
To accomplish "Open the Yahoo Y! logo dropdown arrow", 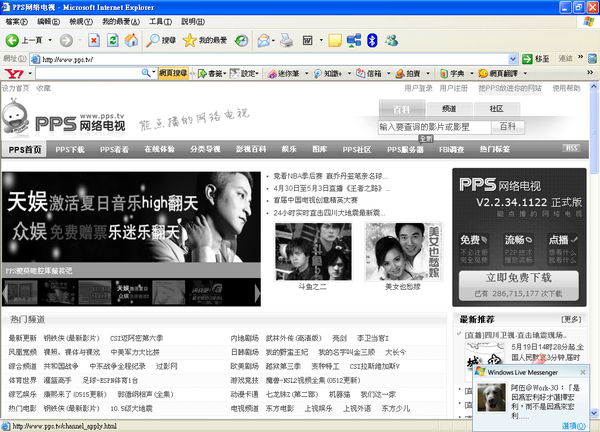I will (30, 73).
